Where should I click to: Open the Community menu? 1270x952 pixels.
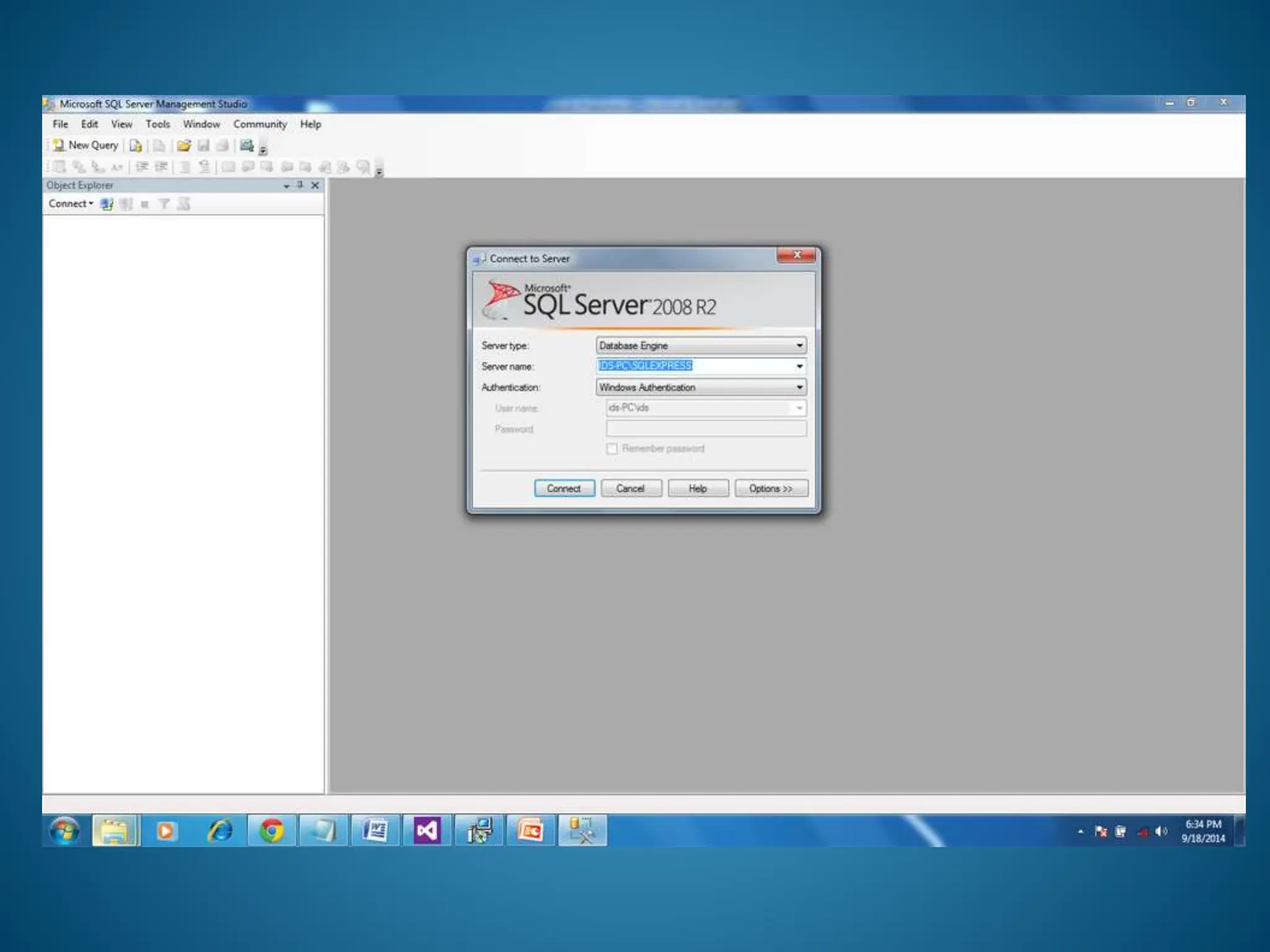pos(260,124)
